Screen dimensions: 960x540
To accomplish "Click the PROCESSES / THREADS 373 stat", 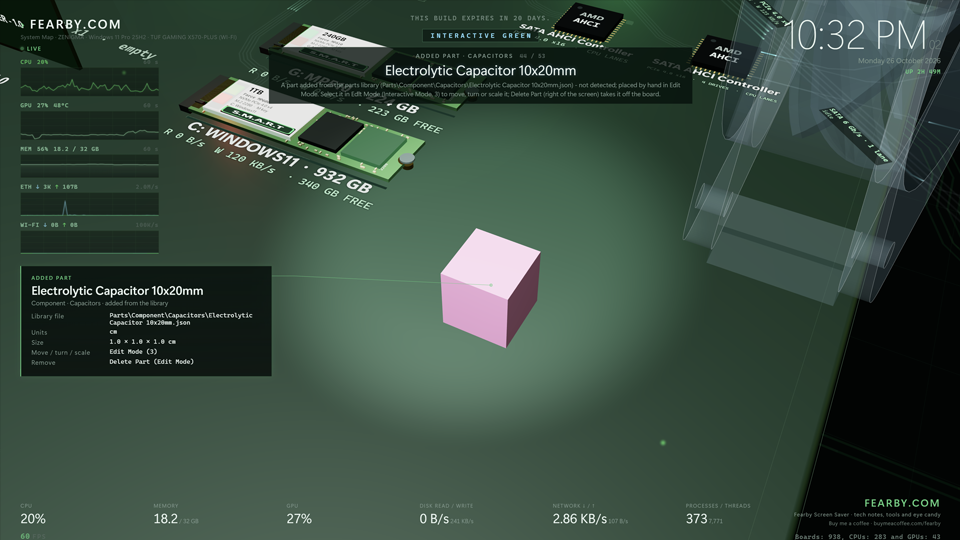I will [x=718, y=515].
